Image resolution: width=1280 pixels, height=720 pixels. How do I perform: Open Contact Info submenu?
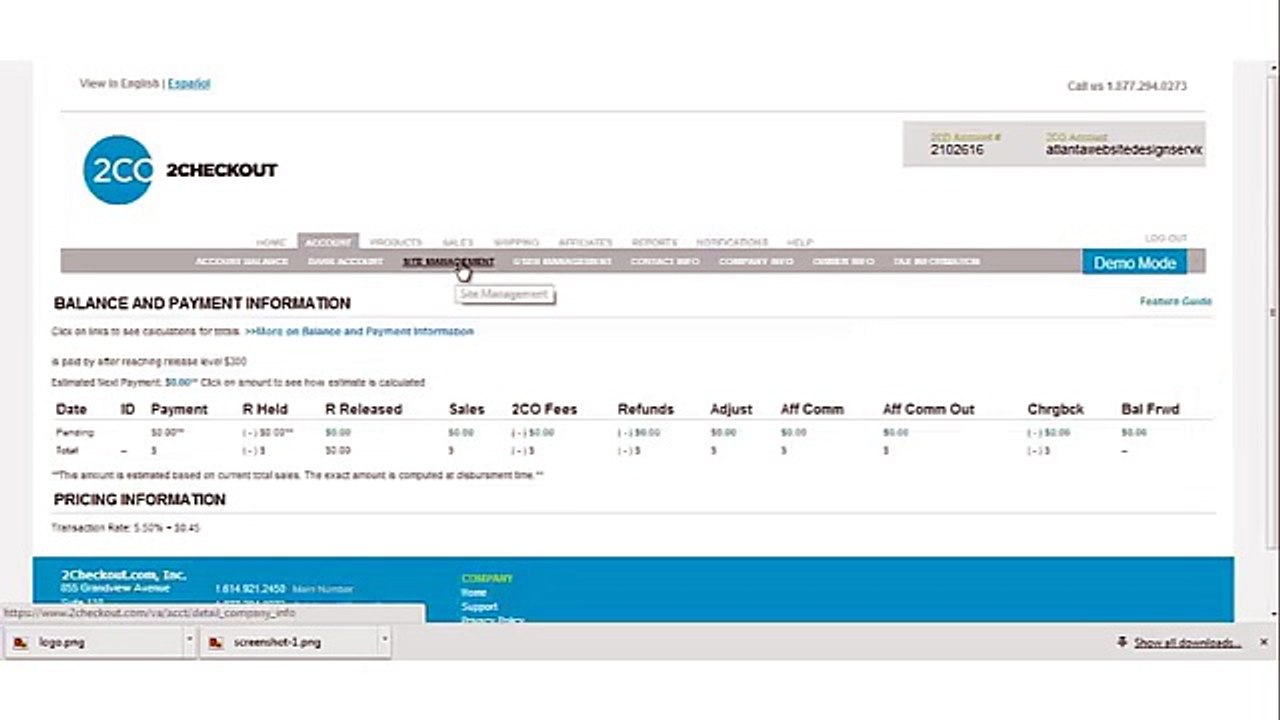(x=665, y=262)
